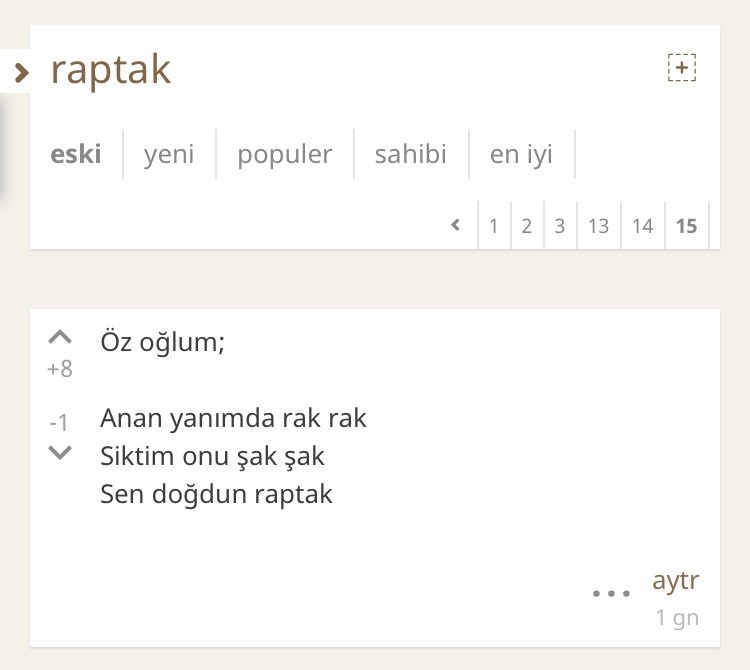Screen dimensions: 750x670
Task: Navigate to page 3
Action: 559,226
